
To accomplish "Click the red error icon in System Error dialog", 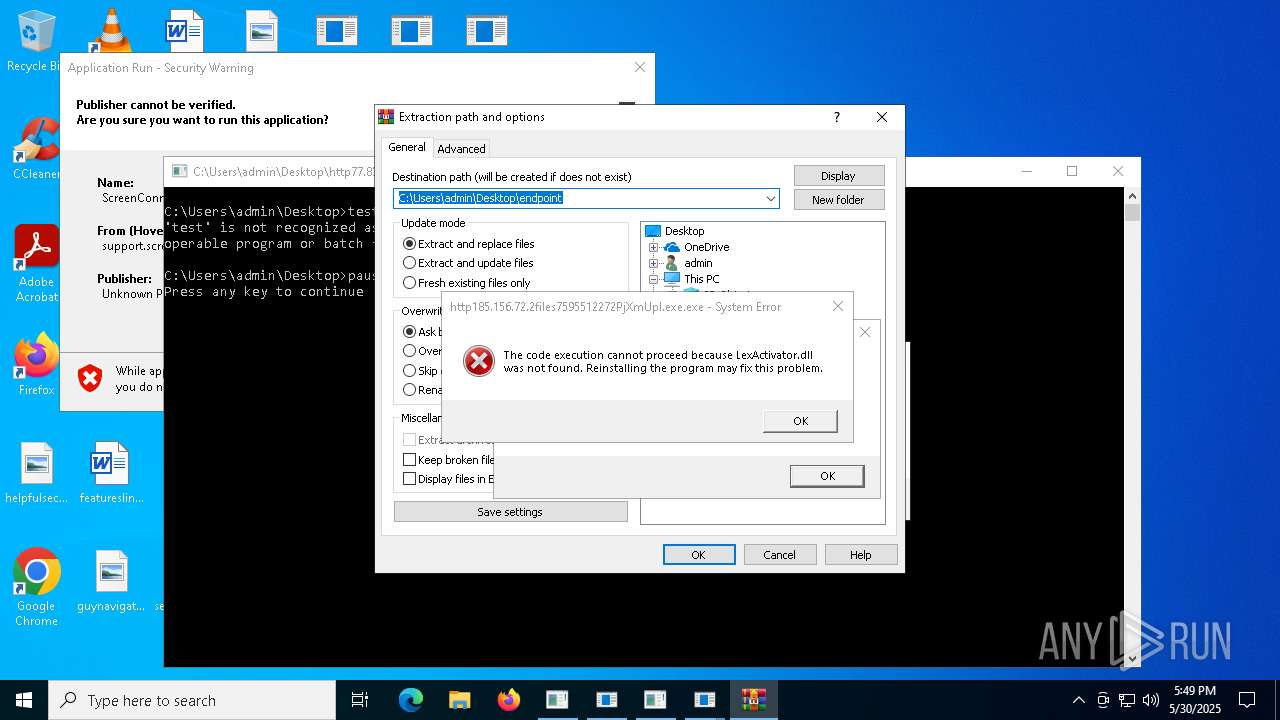I will tap(479, 361).
